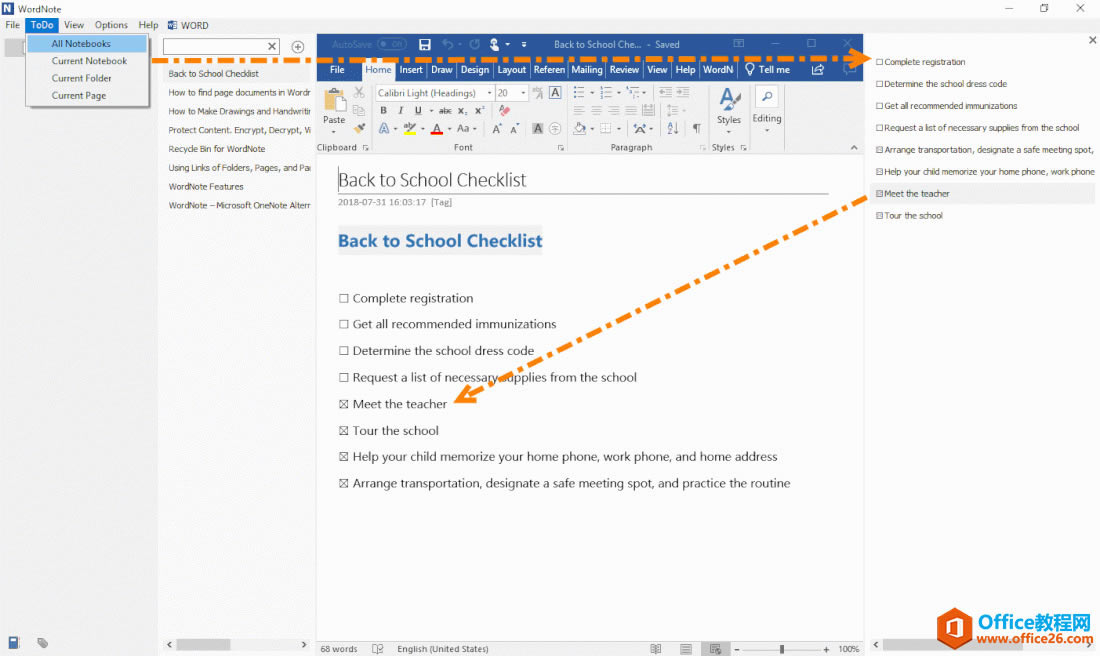Viewport: 1100px width, 656px height.
Task: Click the Format Painter brush icon
Action: pos(359,128)
